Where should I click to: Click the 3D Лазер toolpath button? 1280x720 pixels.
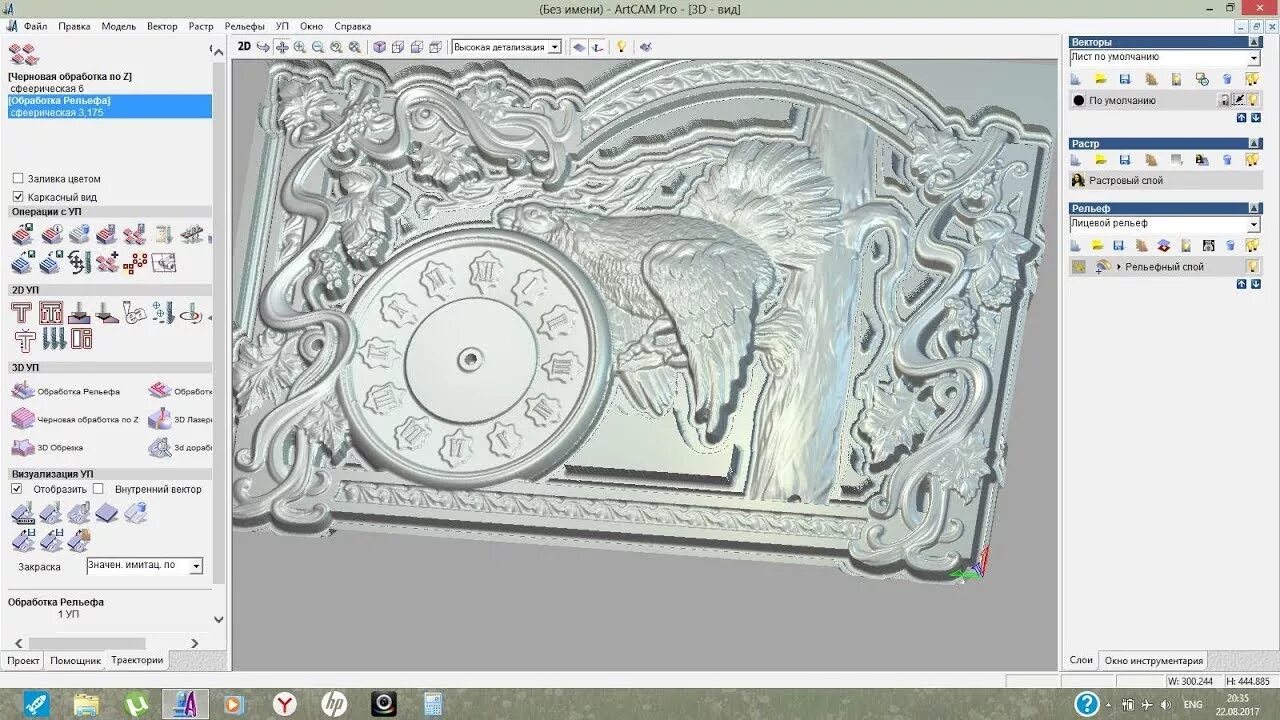click(180, 419)
